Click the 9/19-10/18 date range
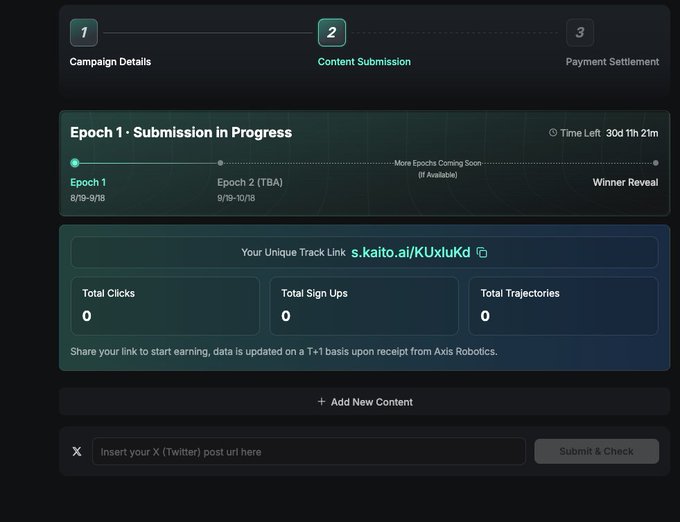 tap(236, 198)
